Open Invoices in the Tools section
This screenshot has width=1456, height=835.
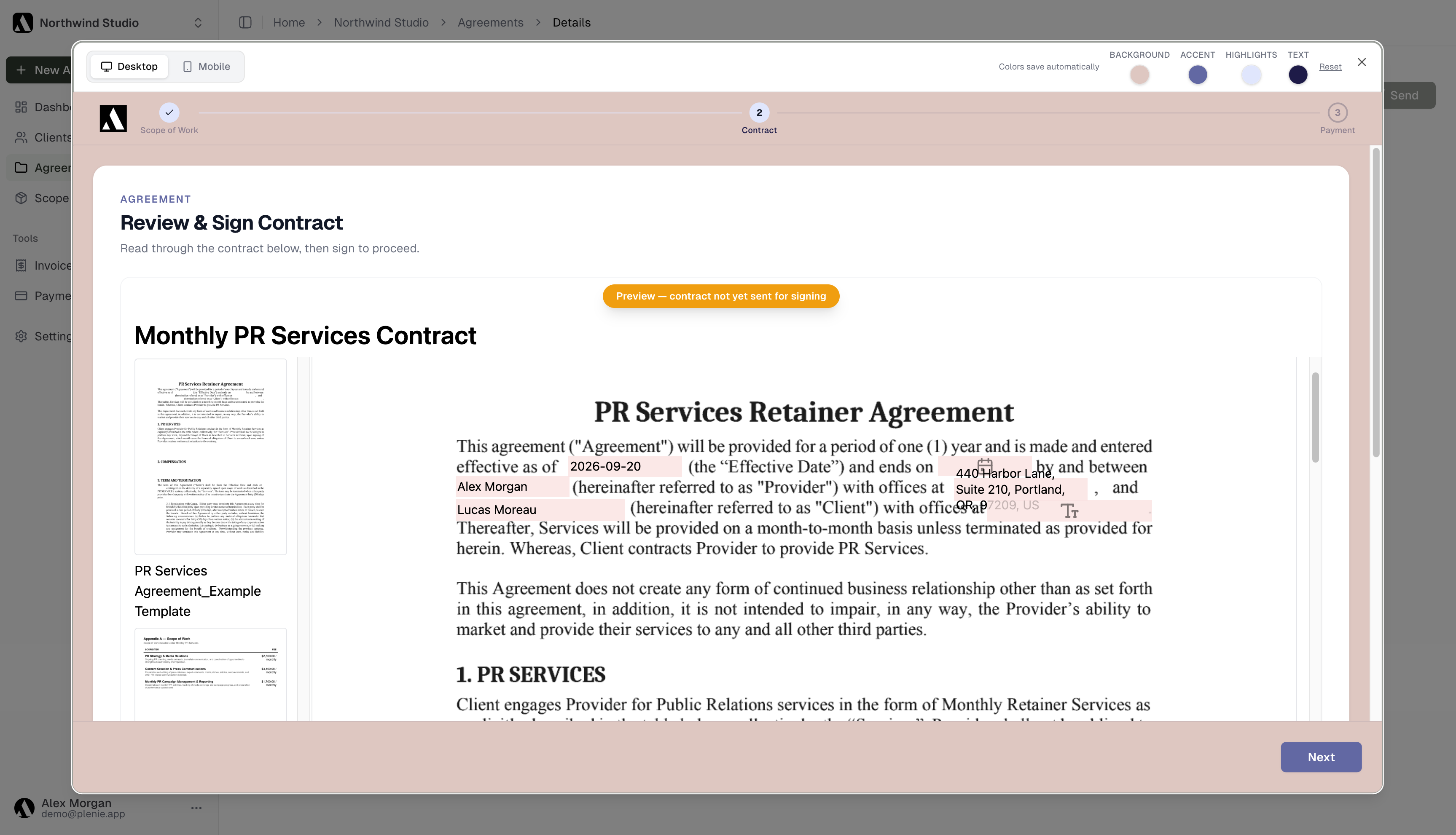(43, 265)
